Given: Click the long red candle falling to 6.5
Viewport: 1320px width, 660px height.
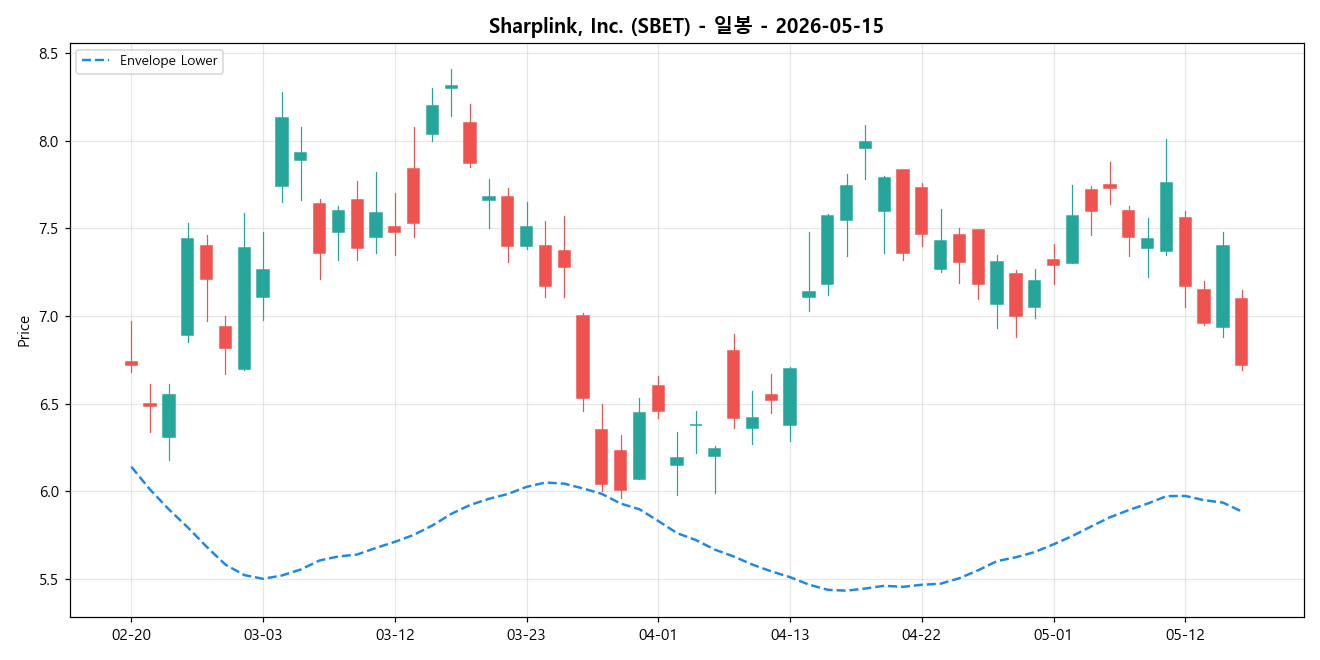Looking at the screenshot, I should pos(583,357).
